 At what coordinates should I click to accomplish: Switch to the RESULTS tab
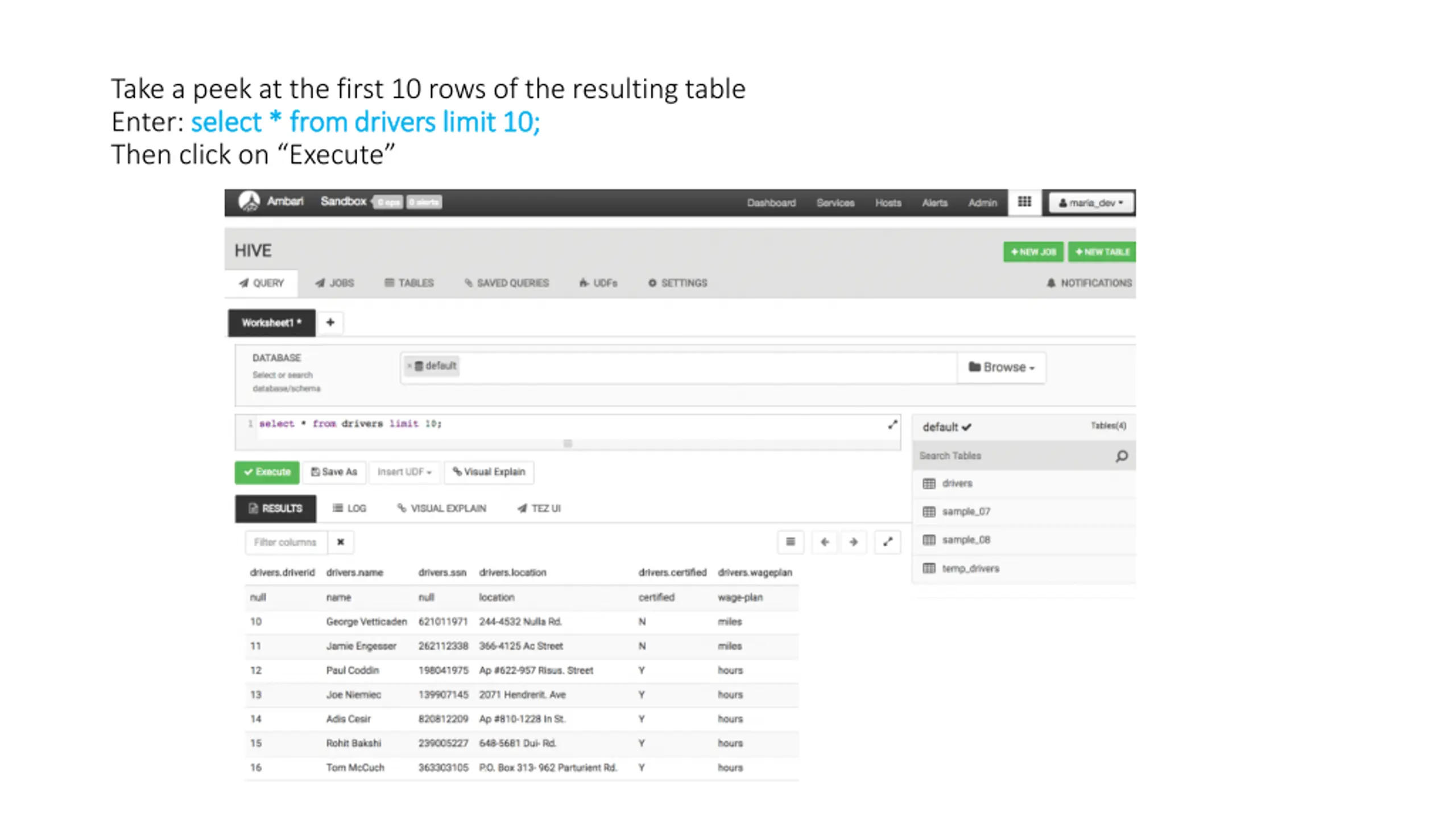(275, 508)
